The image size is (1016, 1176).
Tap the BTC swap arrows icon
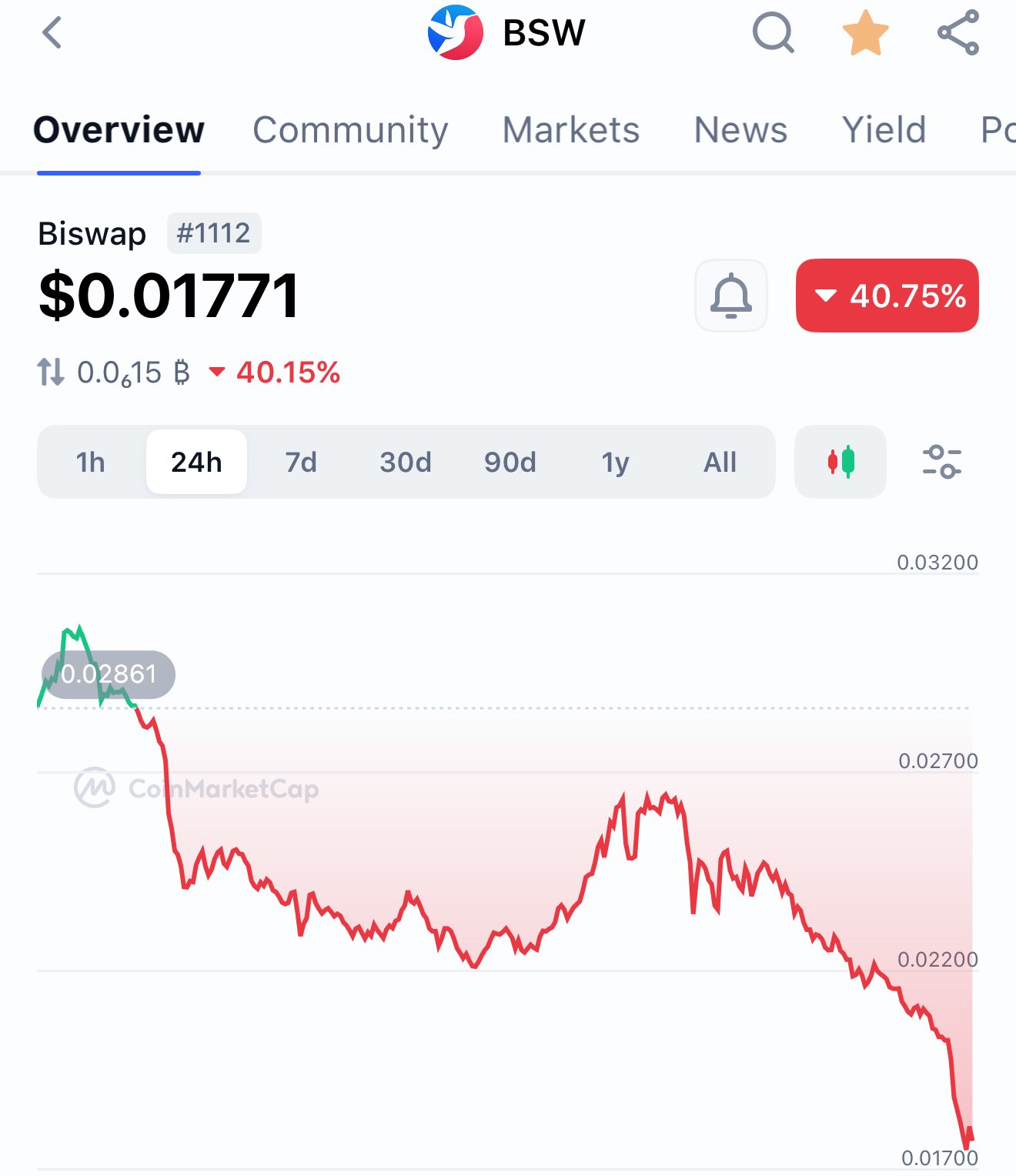click(52, 373)
